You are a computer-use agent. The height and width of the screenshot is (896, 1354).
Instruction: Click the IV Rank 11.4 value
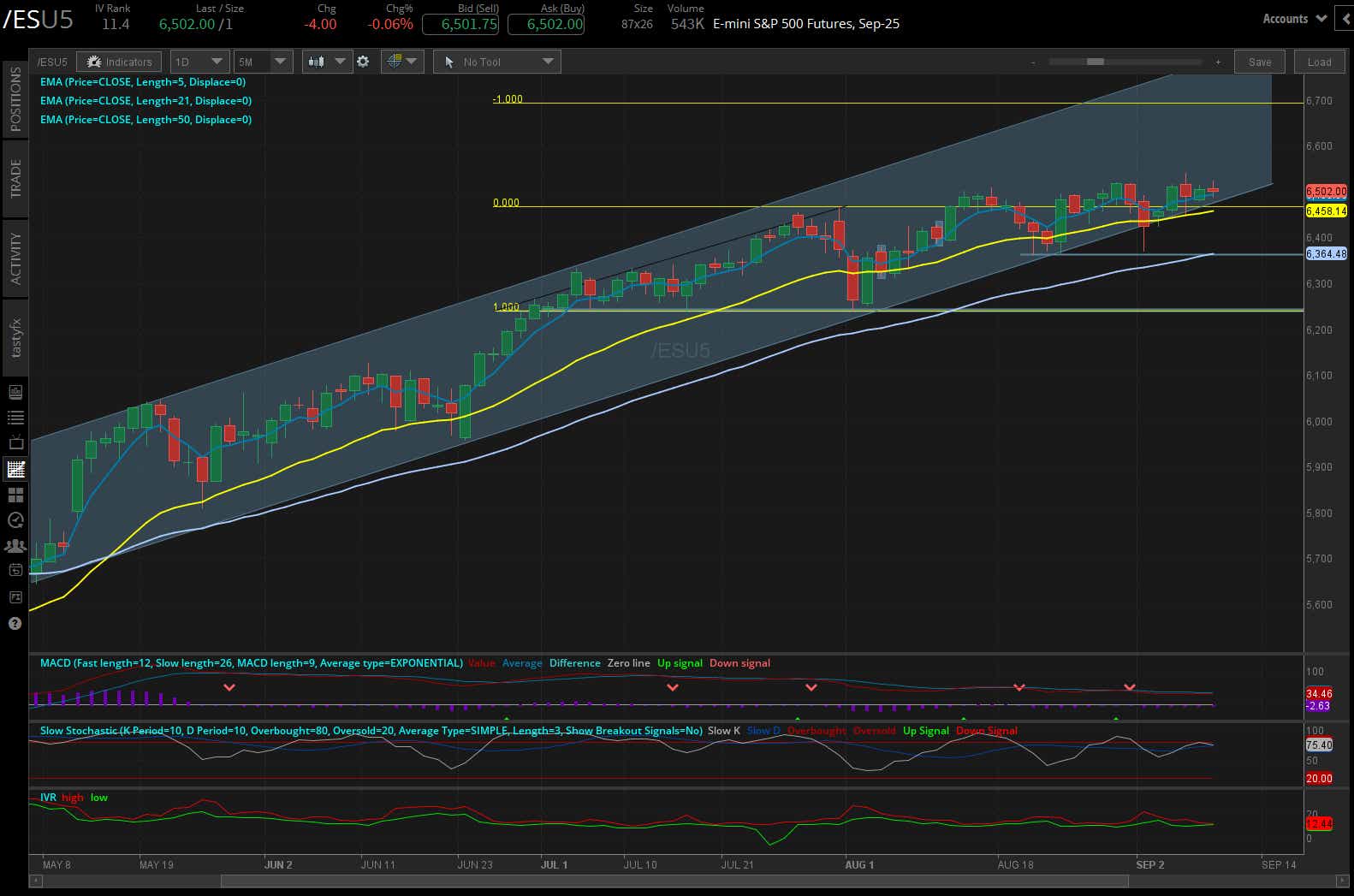[116, 24]
